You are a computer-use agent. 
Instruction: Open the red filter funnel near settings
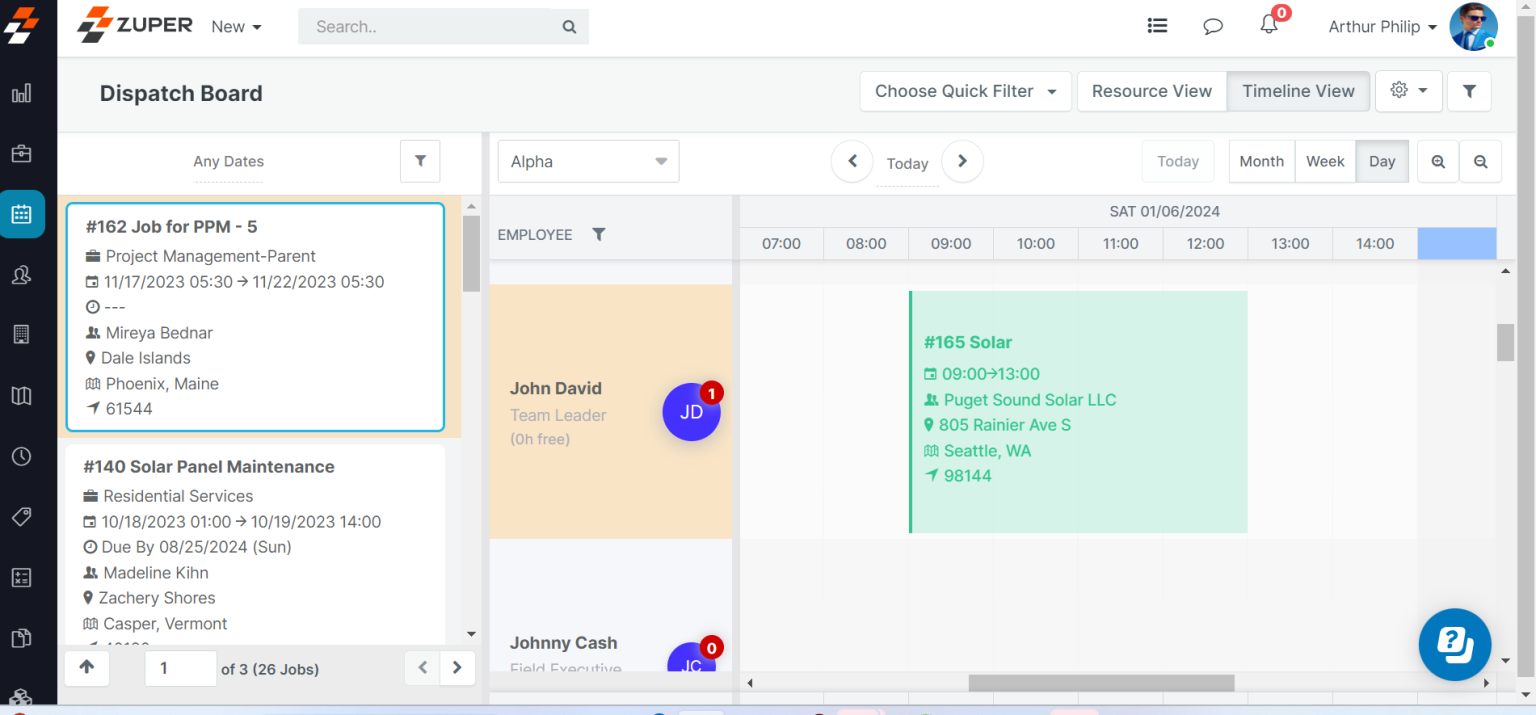[x=1468, y=91]
